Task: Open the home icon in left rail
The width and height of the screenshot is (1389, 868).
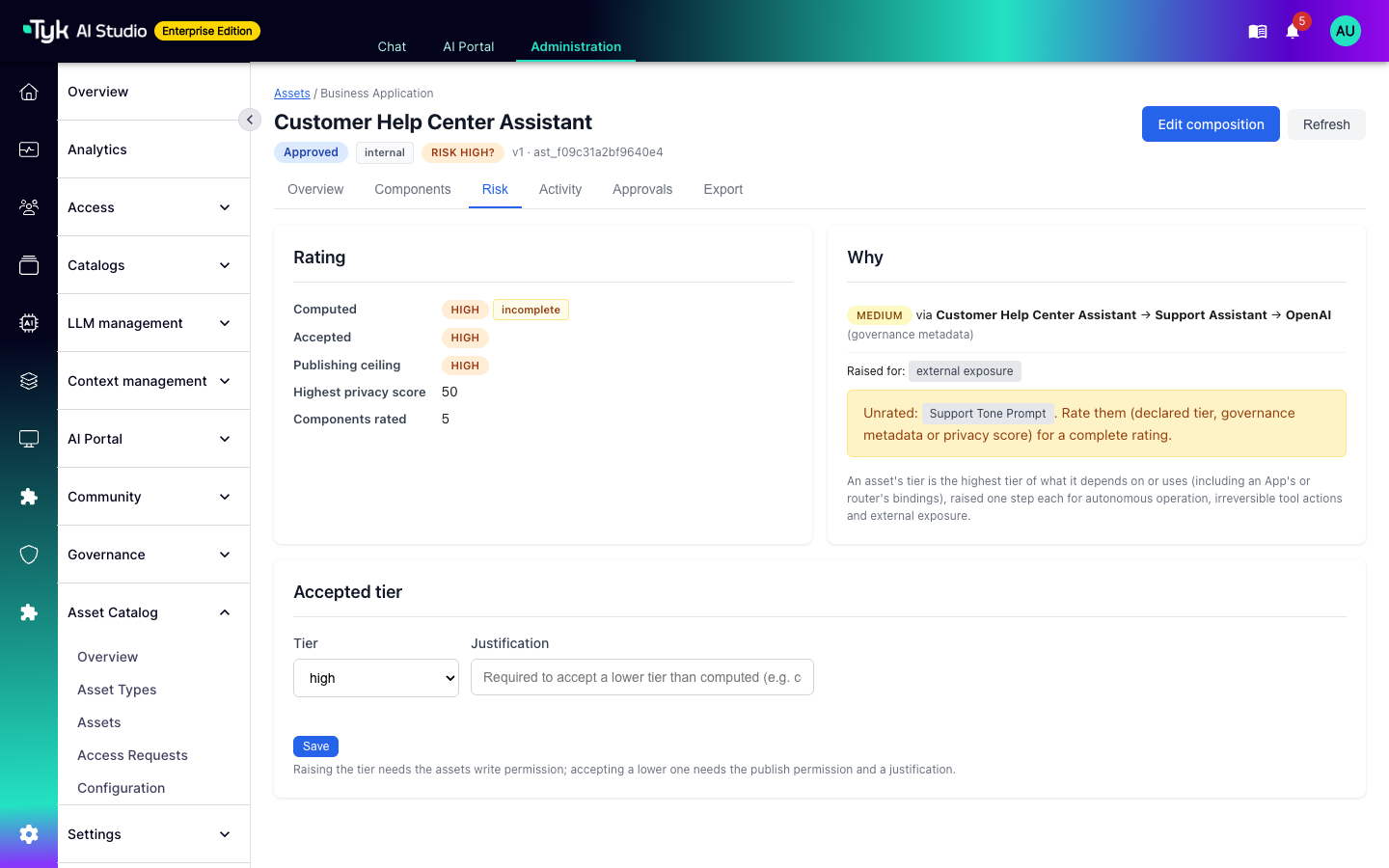Action: [x=29, y=92]
